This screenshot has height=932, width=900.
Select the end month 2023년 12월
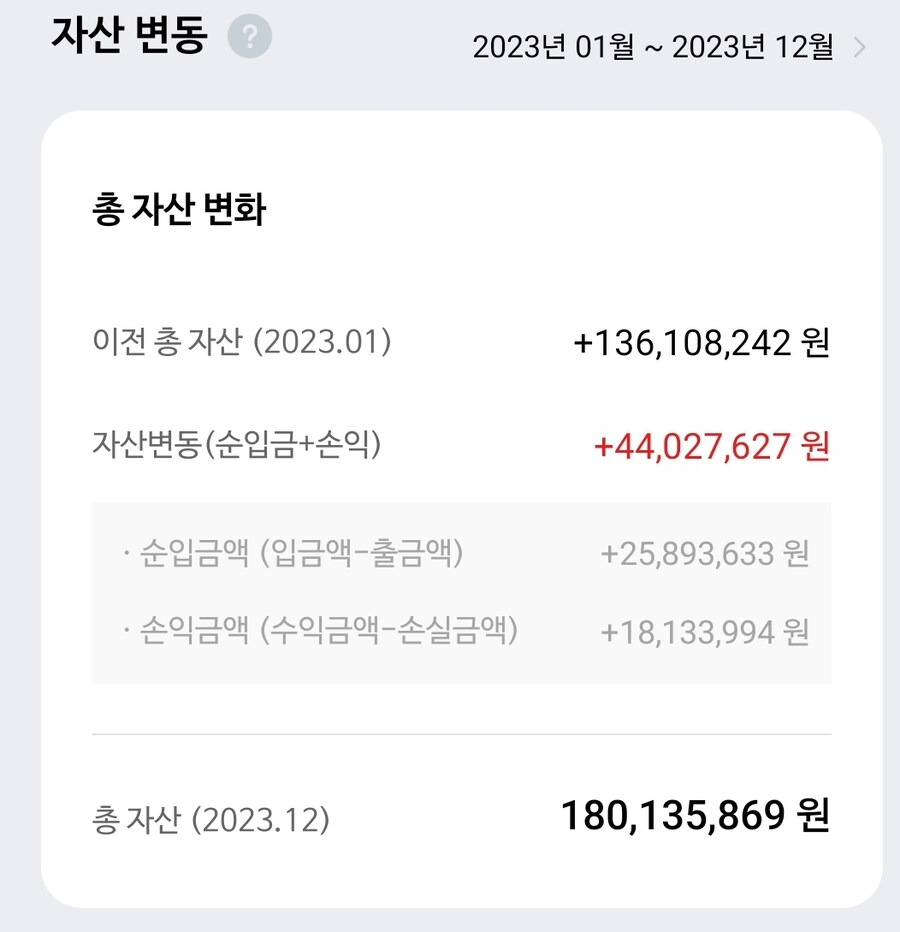click(753, 48)
